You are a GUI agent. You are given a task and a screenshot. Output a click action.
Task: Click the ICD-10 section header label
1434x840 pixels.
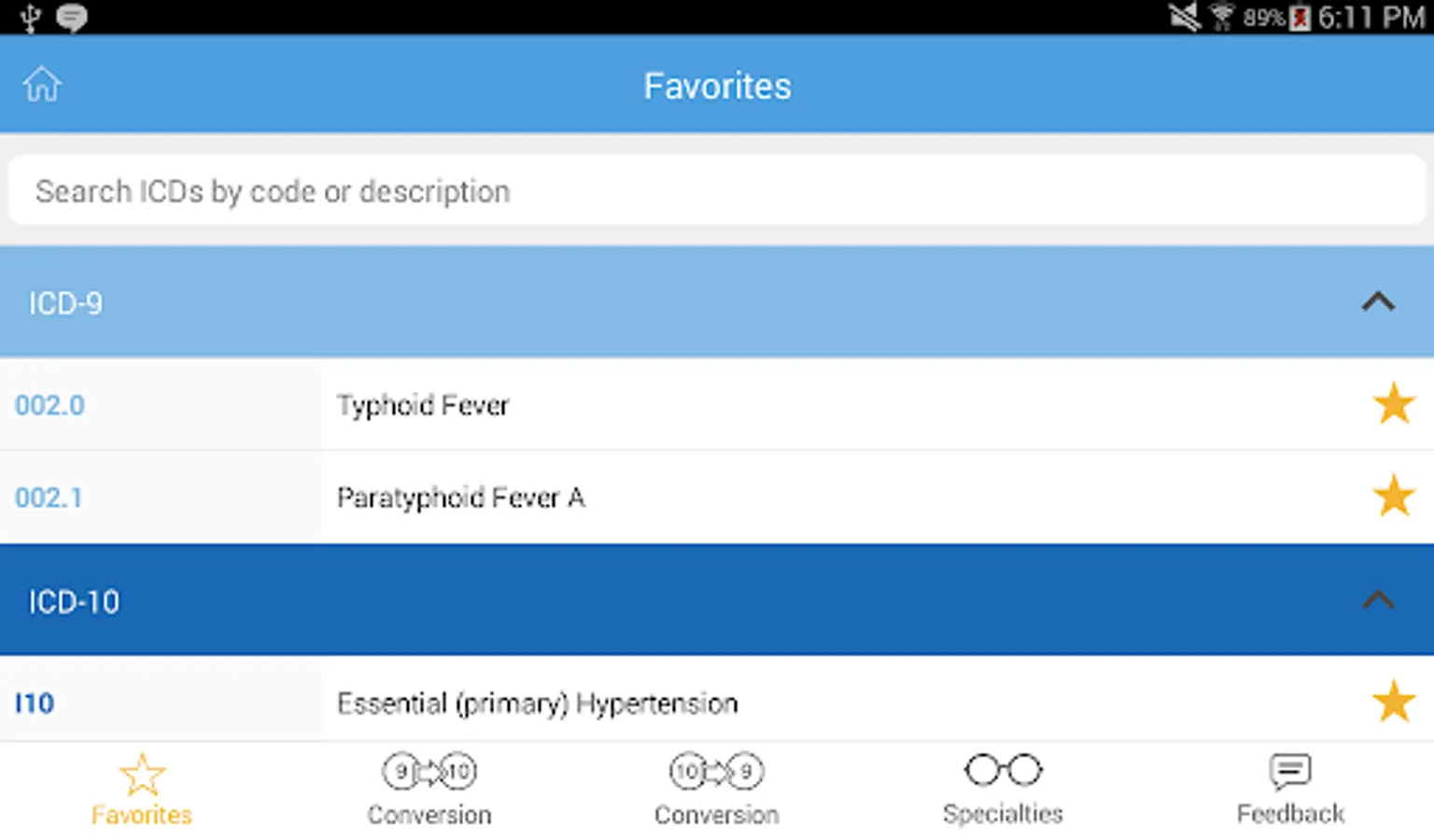[74, 602]
